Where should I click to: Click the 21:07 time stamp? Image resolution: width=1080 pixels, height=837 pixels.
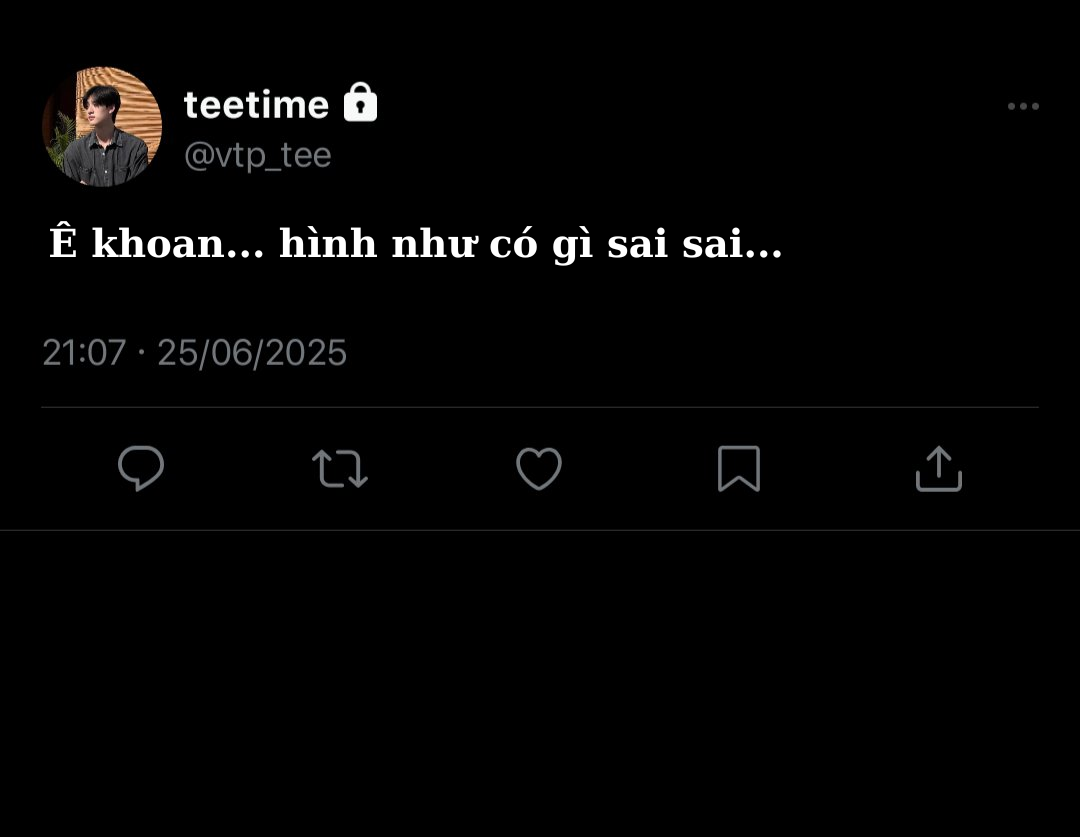(x=84, y=353)
